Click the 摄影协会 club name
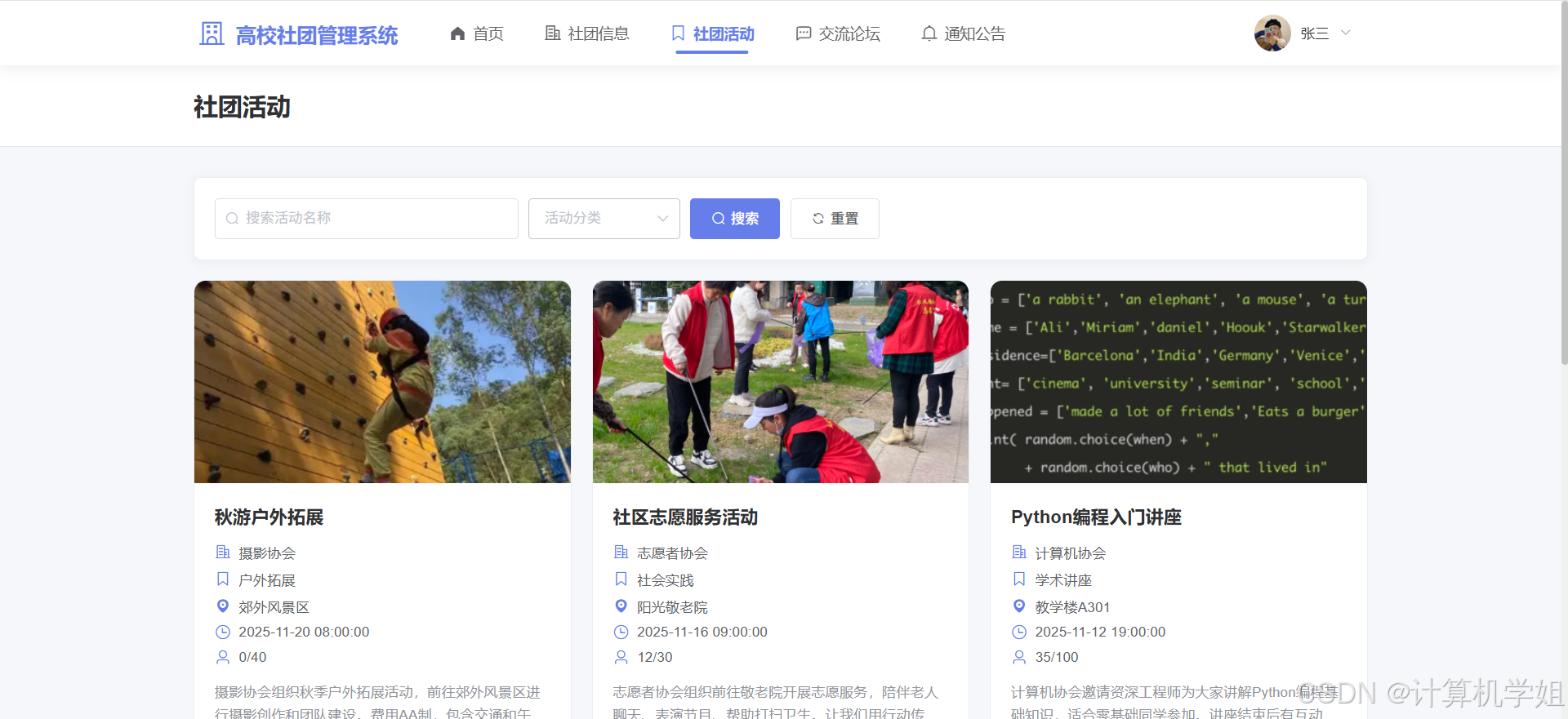1568x719 pixels. (267, 553)
